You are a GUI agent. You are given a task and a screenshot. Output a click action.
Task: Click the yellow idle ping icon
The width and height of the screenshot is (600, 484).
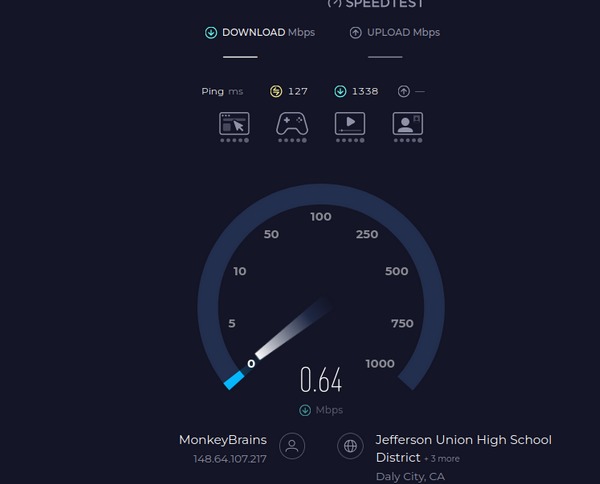coord(276,91)
